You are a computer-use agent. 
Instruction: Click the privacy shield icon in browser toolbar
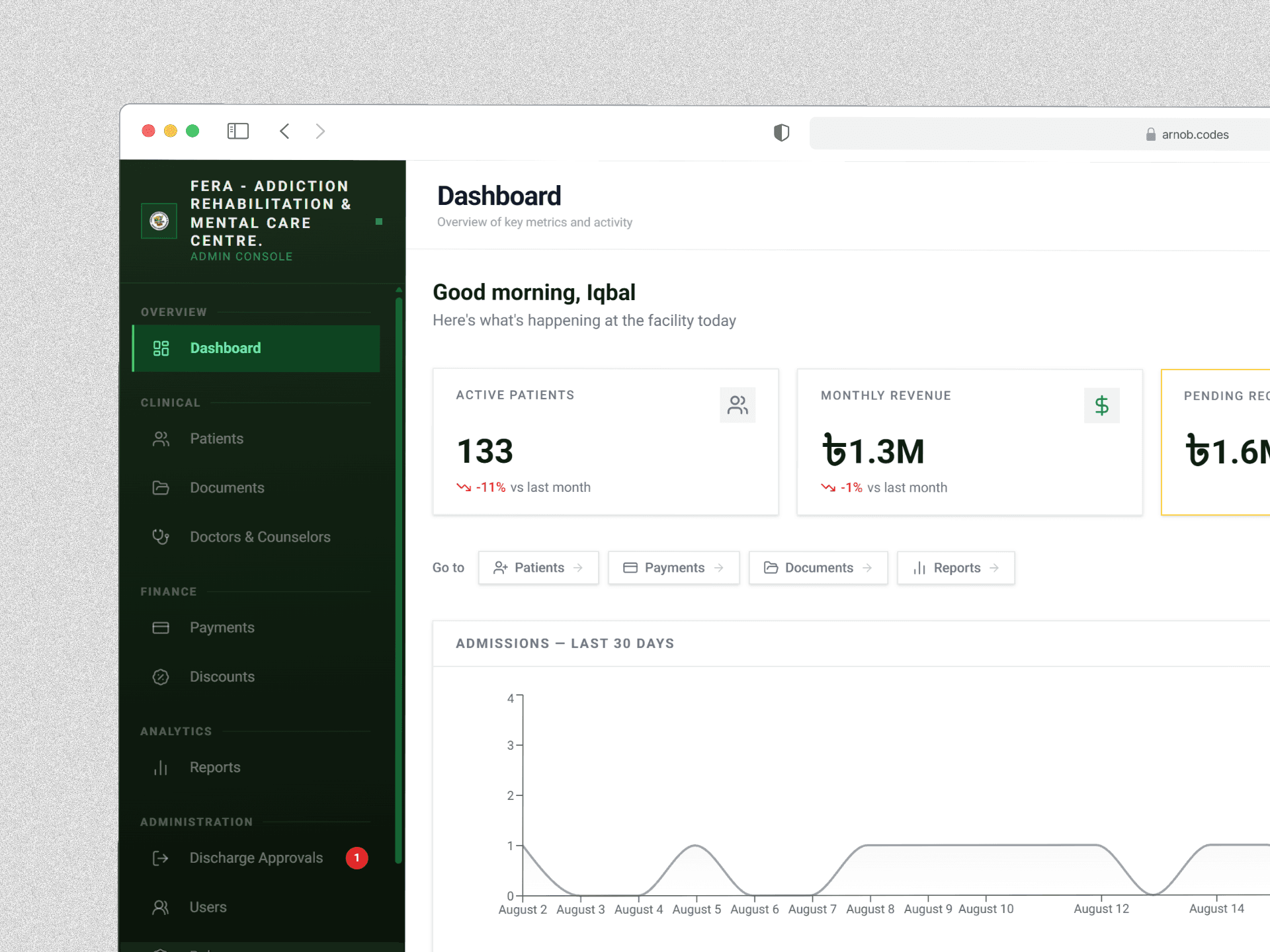coord(781,133)
